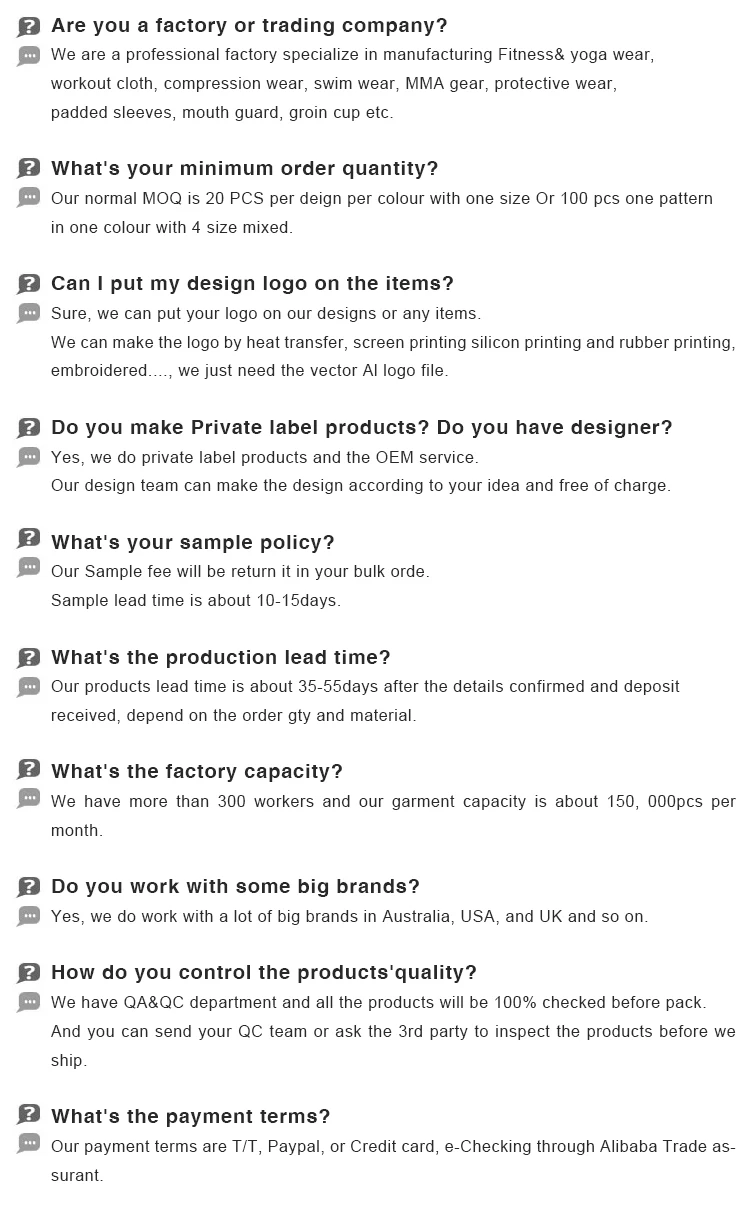The height and width of the screenshot is (1221, 750).
Task: Click the answer bubble icon under payment terms
Action: click(x=29, y=1146)
